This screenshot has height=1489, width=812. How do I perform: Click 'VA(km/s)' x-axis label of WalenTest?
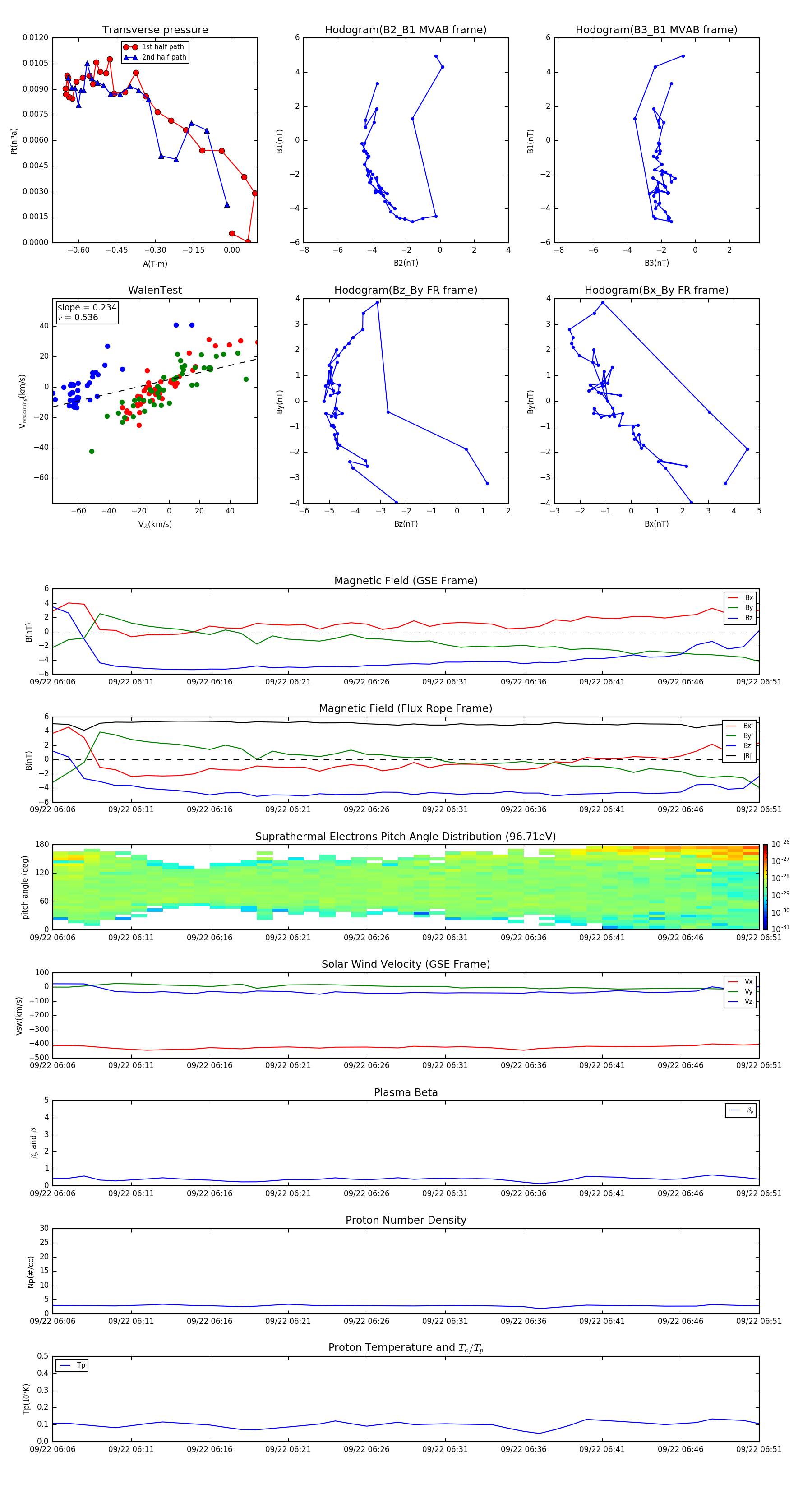[155, 524]
